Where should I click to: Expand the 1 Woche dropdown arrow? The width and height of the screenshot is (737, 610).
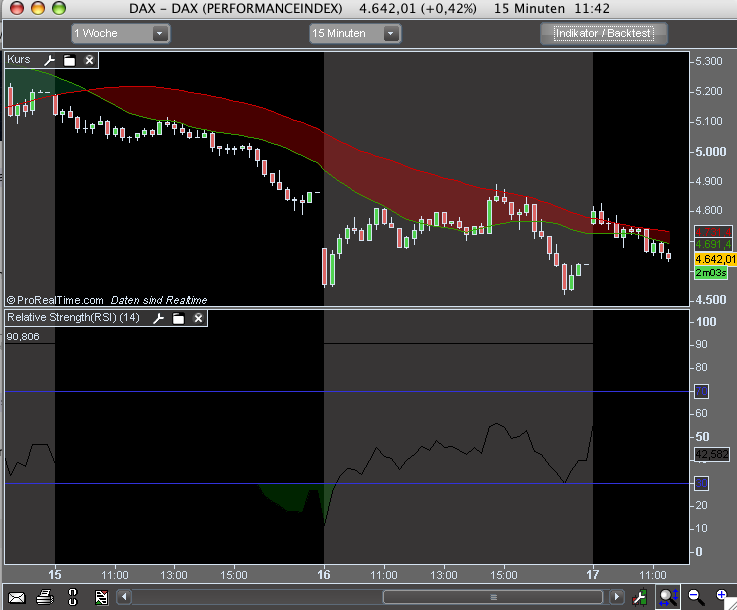pos(160,33)
